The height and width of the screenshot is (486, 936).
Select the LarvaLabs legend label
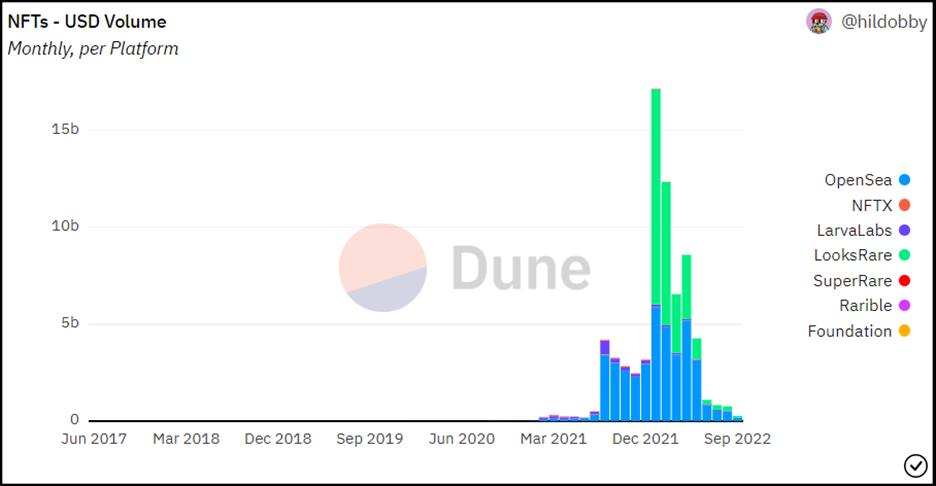[854, 230]
